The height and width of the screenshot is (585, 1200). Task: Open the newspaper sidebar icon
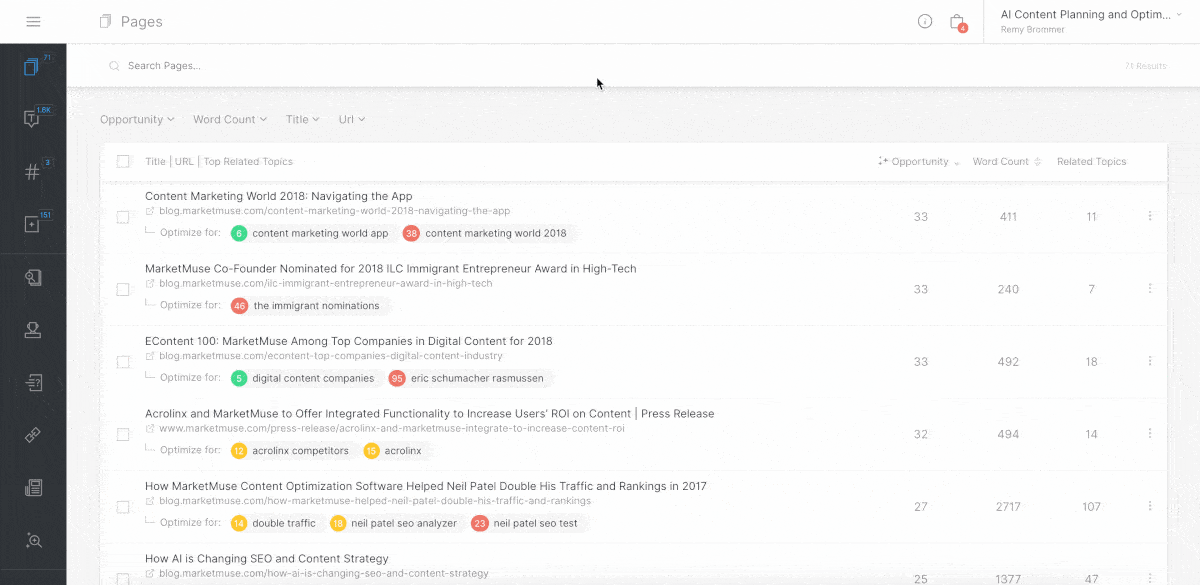pos(33,488)
